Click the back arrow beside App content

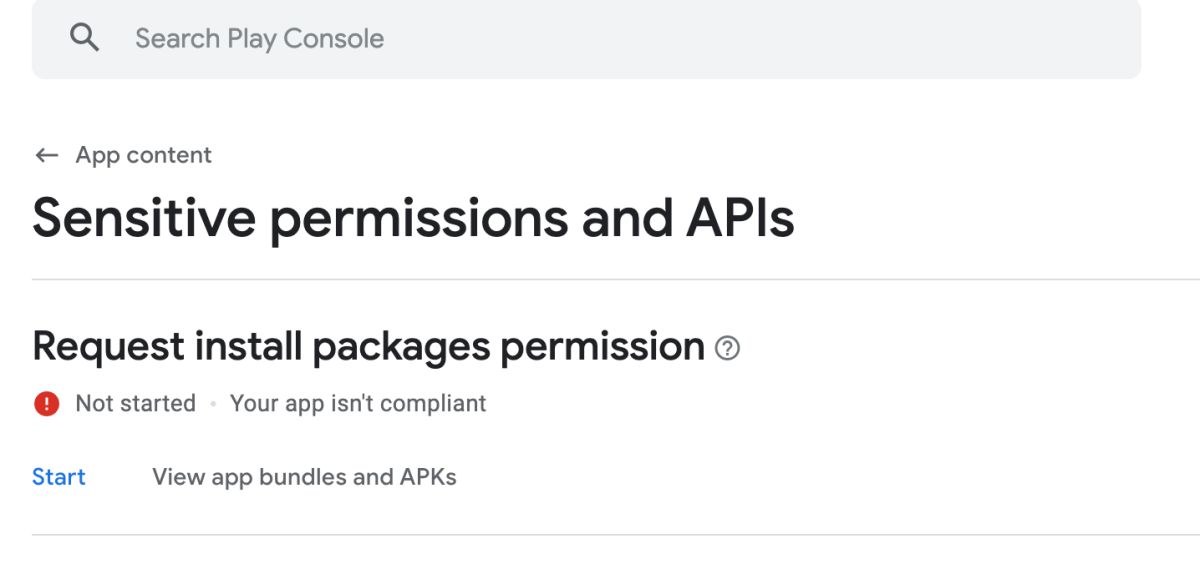point(46,155)
